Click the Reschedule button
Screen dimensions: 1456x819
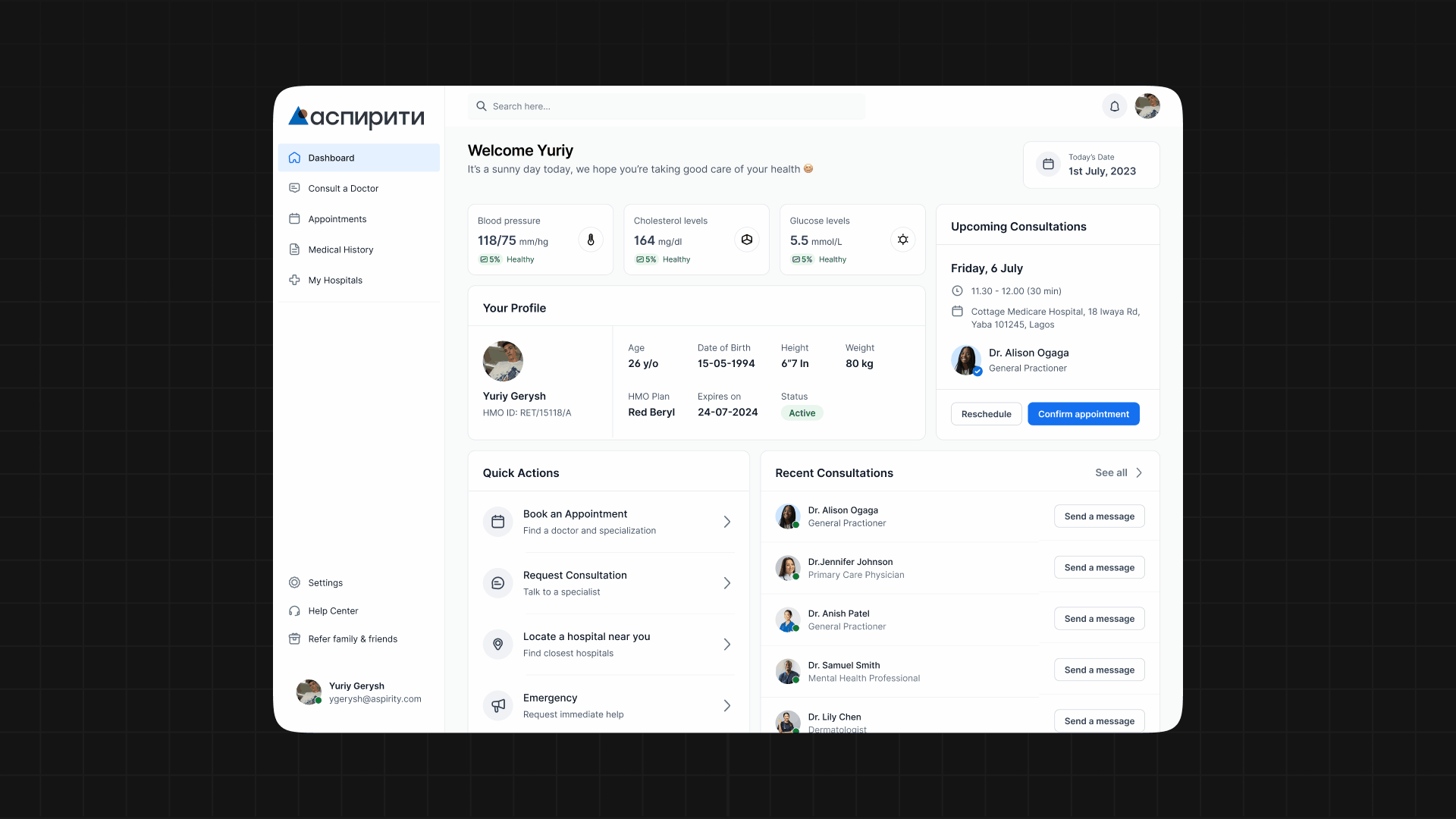(986, 414)
